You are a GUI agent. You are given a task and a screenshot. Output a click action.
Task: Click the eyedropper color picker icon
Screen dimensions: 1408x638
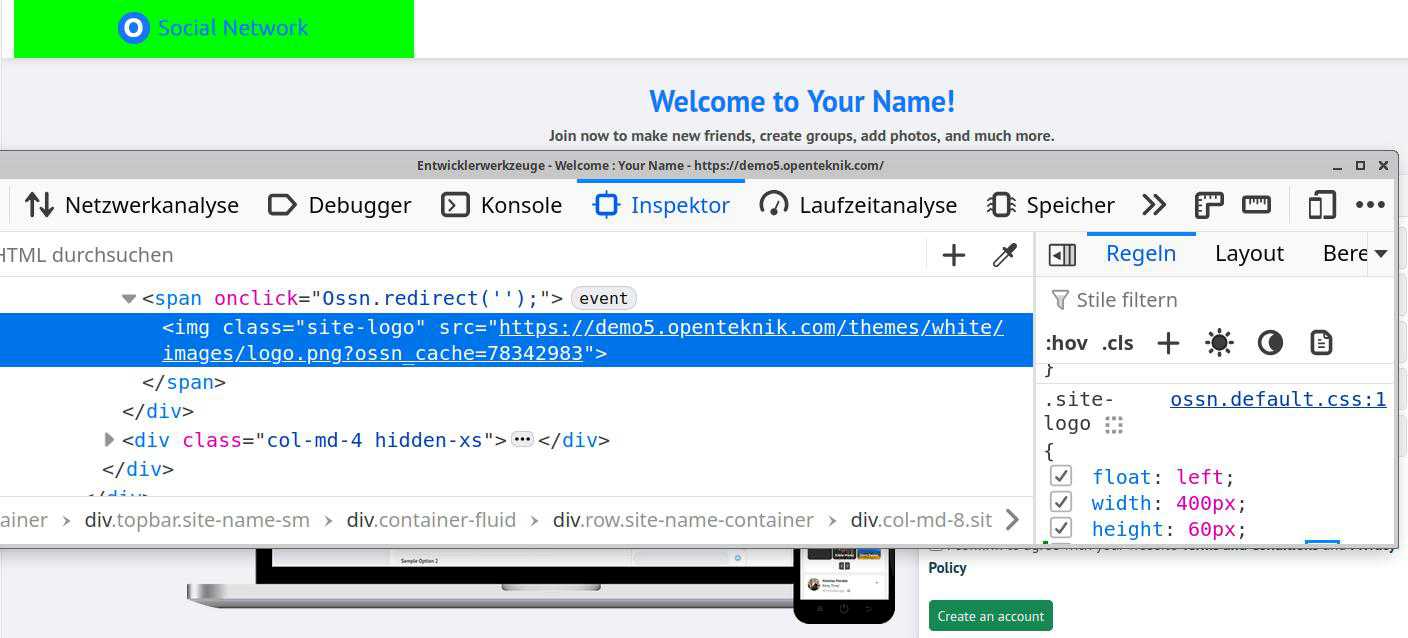click(1004, 255)
